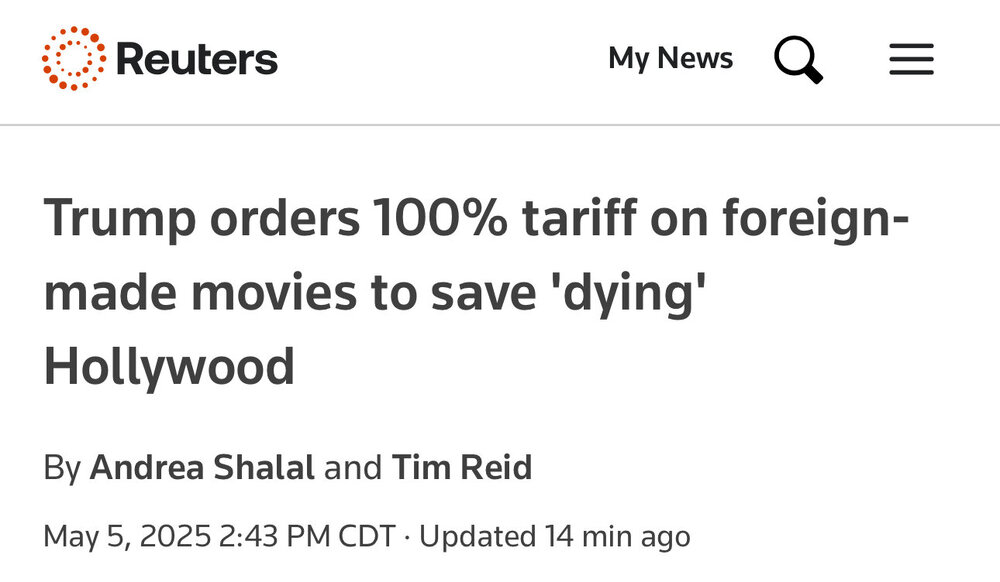Screen dimensions: 1000x582
Task: Click the word 'movies' in headline
Action: 302,294
